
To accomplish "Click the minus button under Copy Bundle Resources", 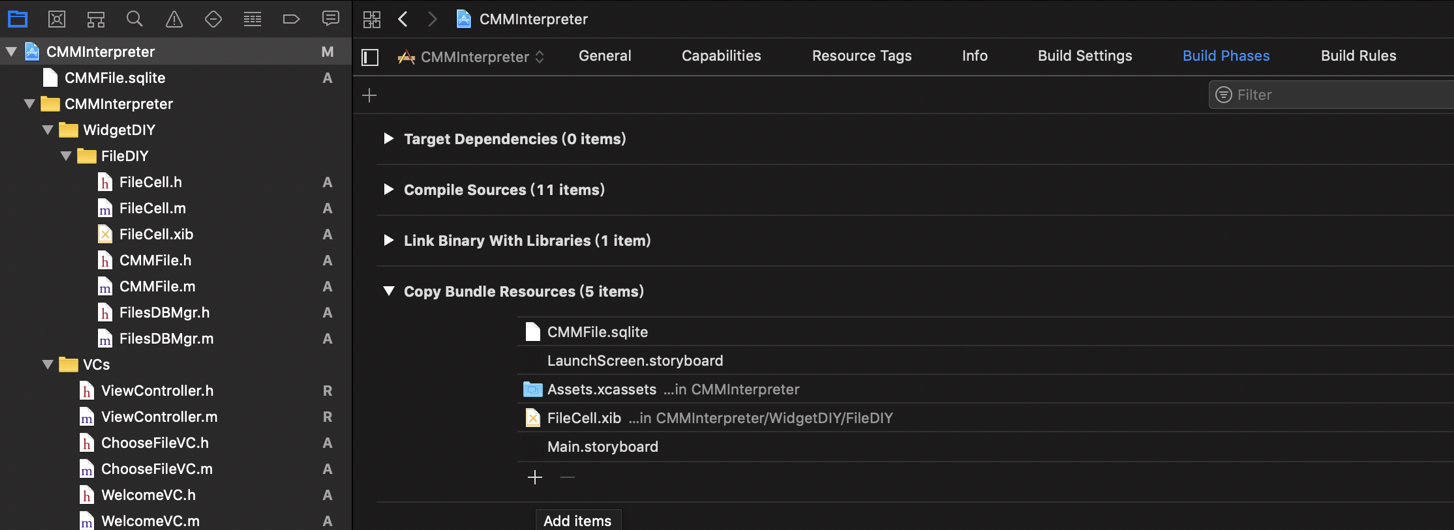I will [567, 478].
